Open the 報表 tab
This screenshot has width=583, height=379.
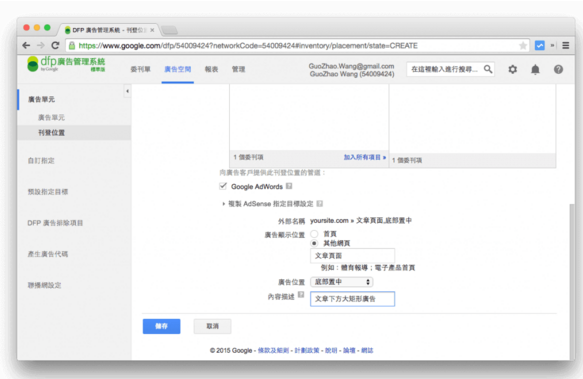pyautogui.click(x=211, y=69)
